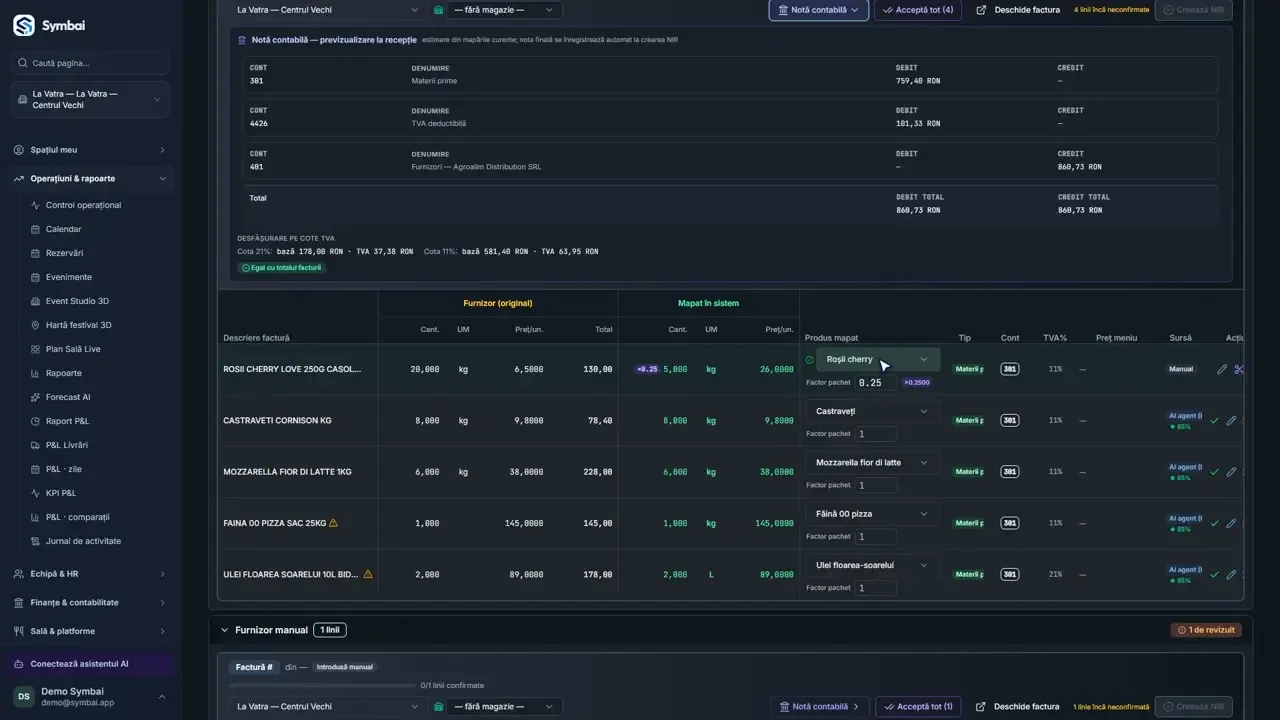Click Factor pachet field with value 0.25
Image resolution: width=1280 pixels, height=720 pixels.
(x=876, y=382)
